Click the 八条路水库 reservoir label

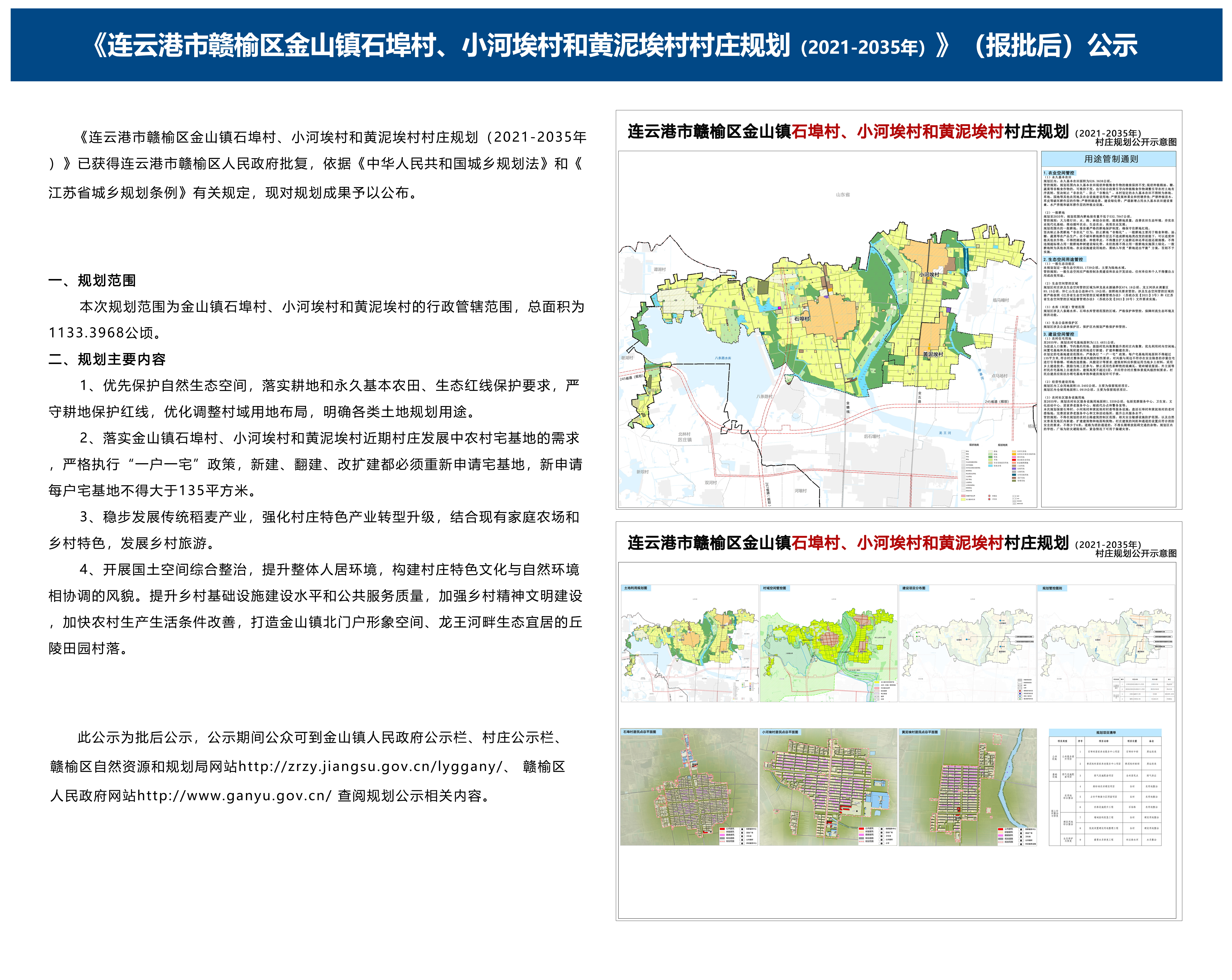[723, 358]
